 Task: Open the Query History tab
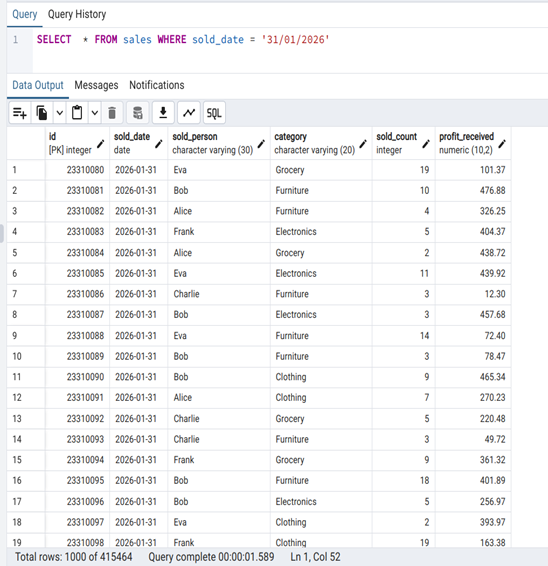[77, 14]
